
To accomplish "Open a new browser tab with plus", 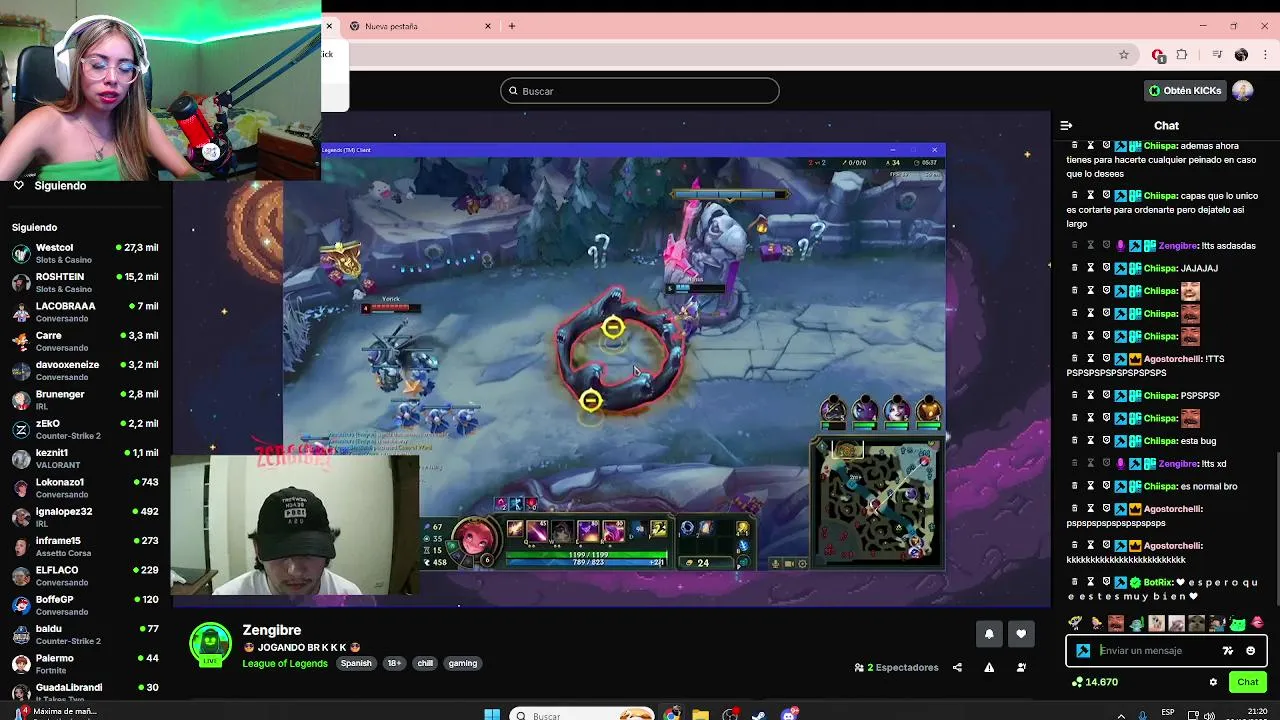I will pyautogui.click(x=512, y=26).
